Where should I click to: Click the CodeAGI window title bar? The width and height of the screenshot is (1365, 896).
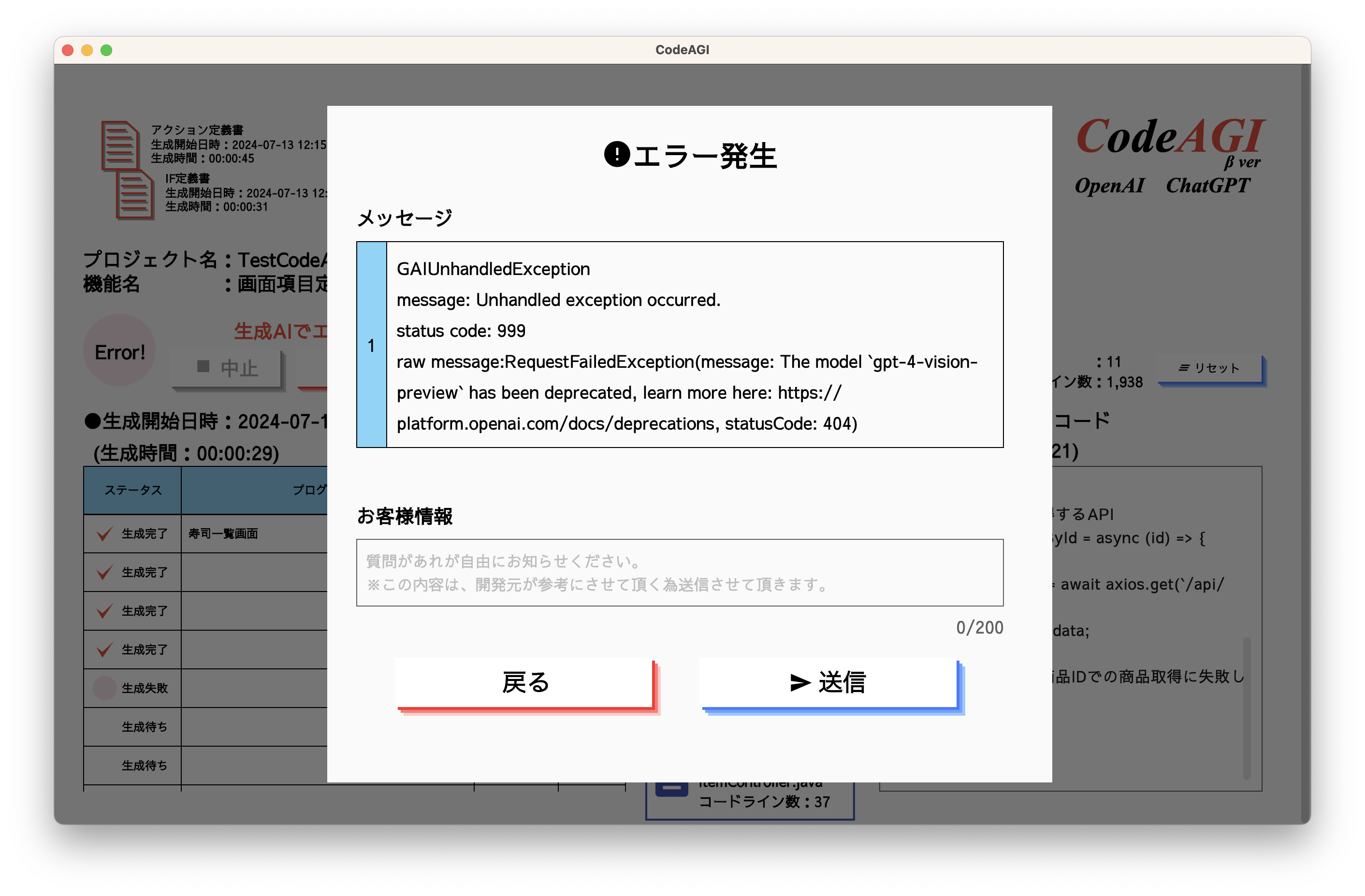682,49
